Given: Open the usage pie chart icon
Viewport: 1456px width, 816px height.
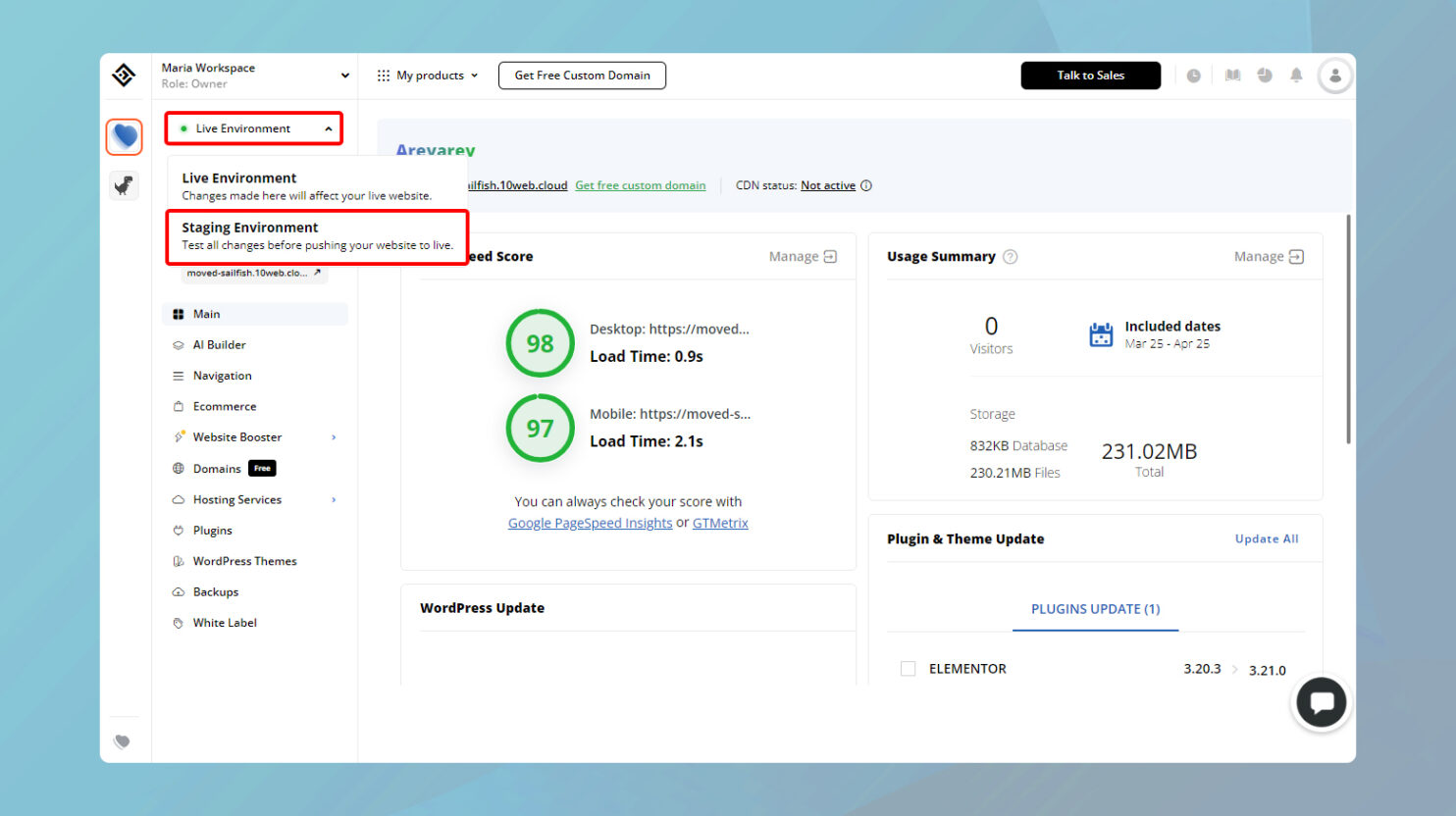Looking at the screenshot, I should point(1265,75).
